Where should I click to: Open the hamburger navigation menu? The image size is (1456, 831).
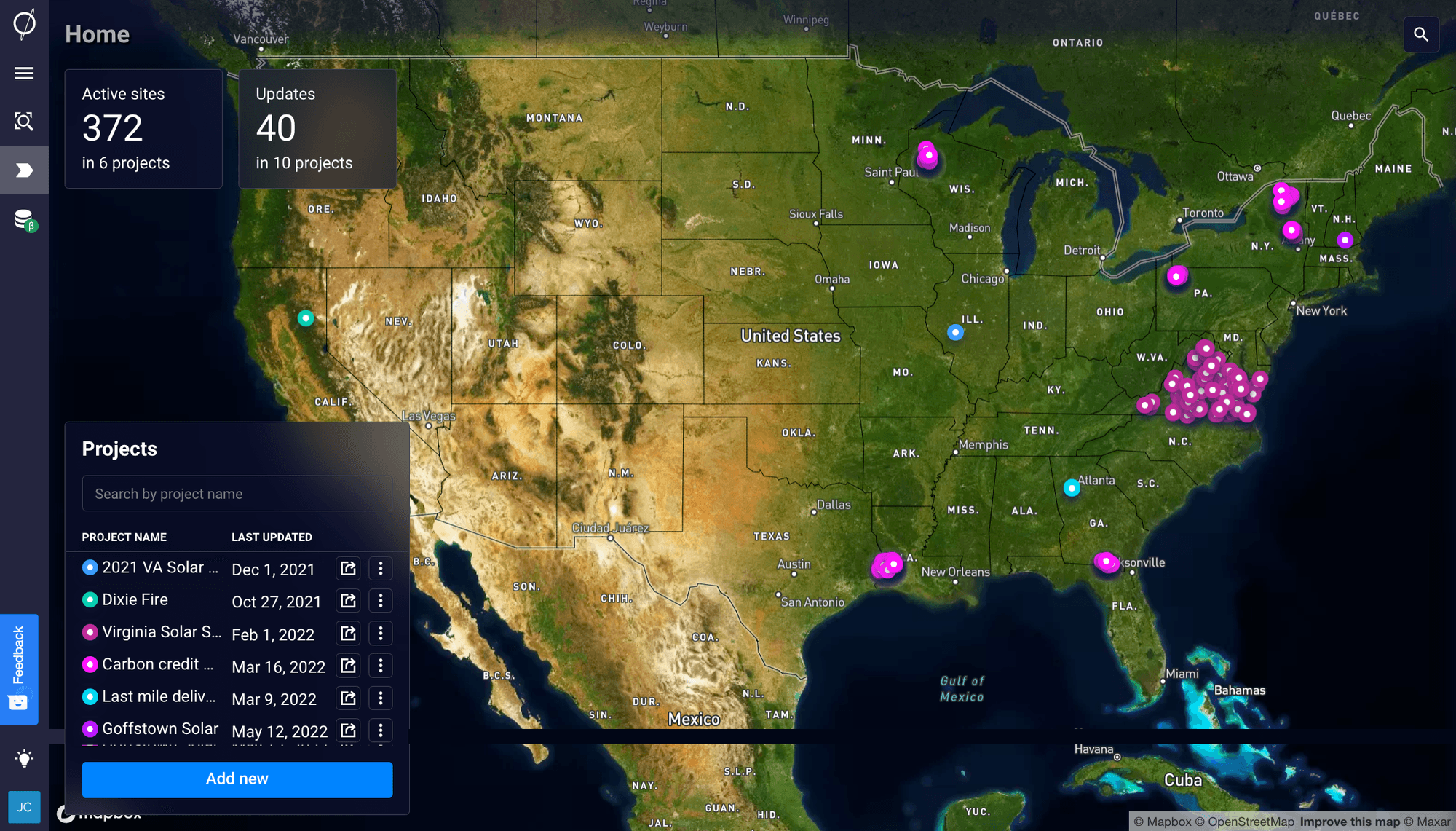click(24, 73)
